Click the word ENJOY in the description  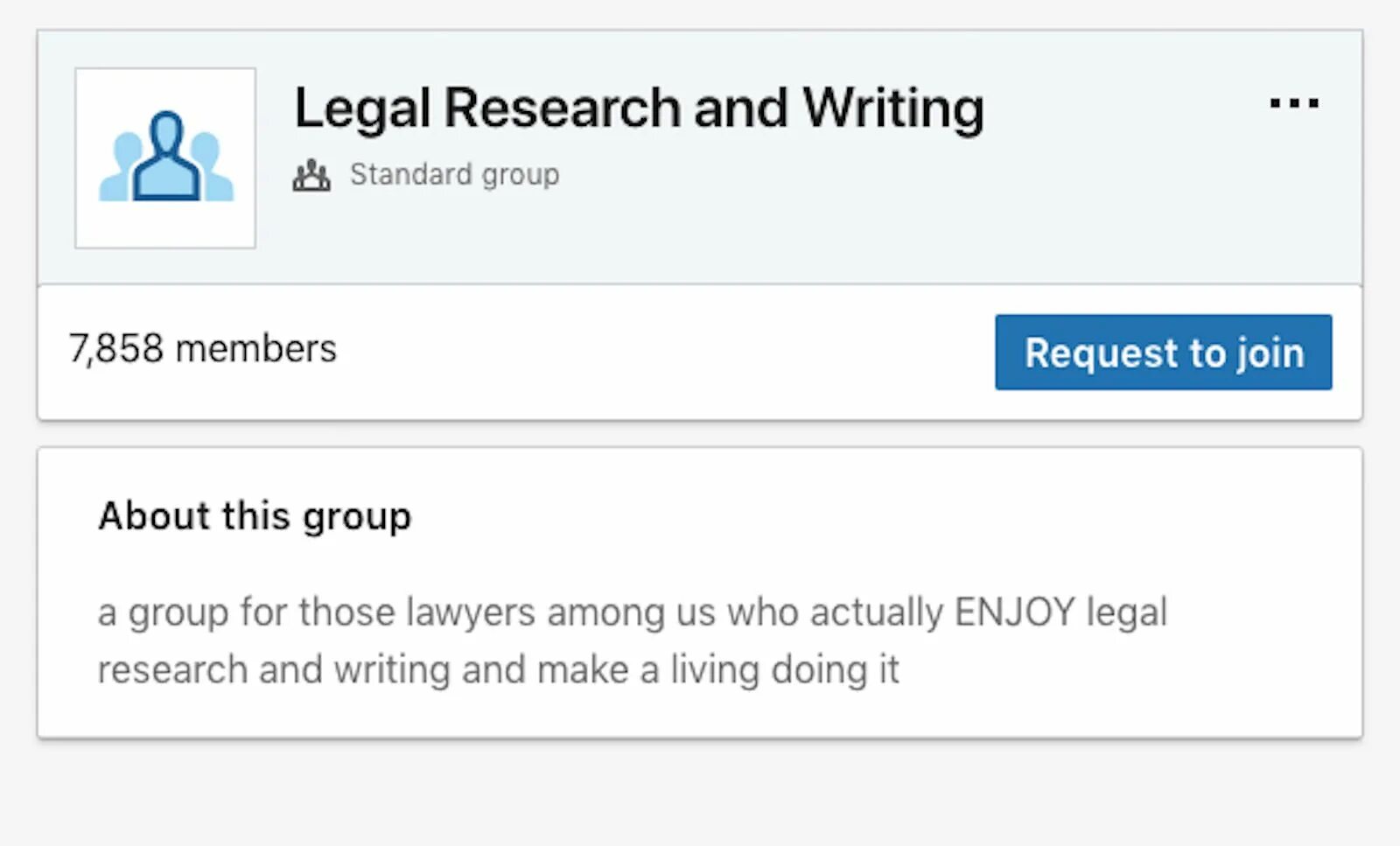click(x=1014, y=612)
